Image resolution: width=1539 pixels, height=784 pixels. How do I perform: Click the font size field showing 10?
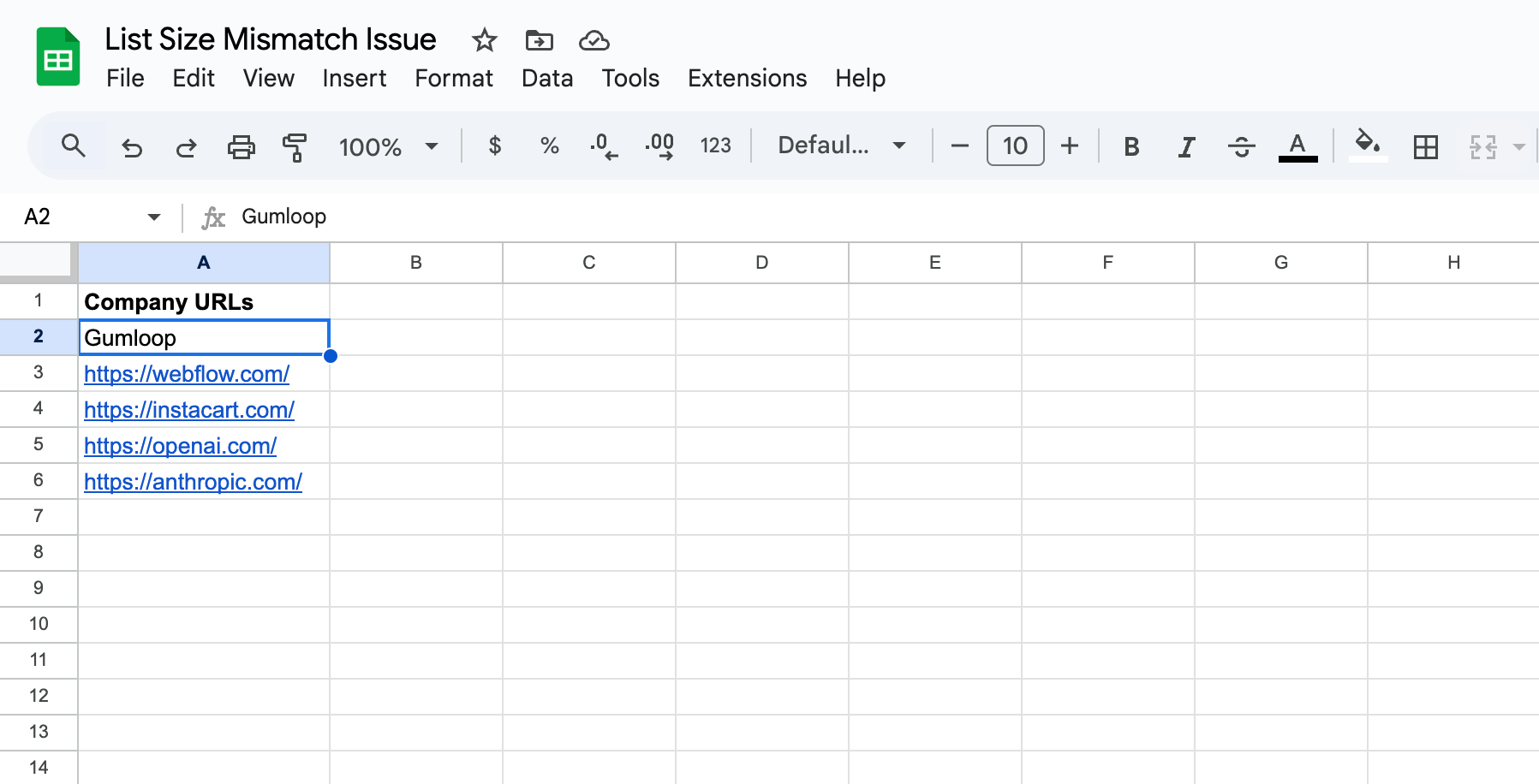click(1015, 146)
